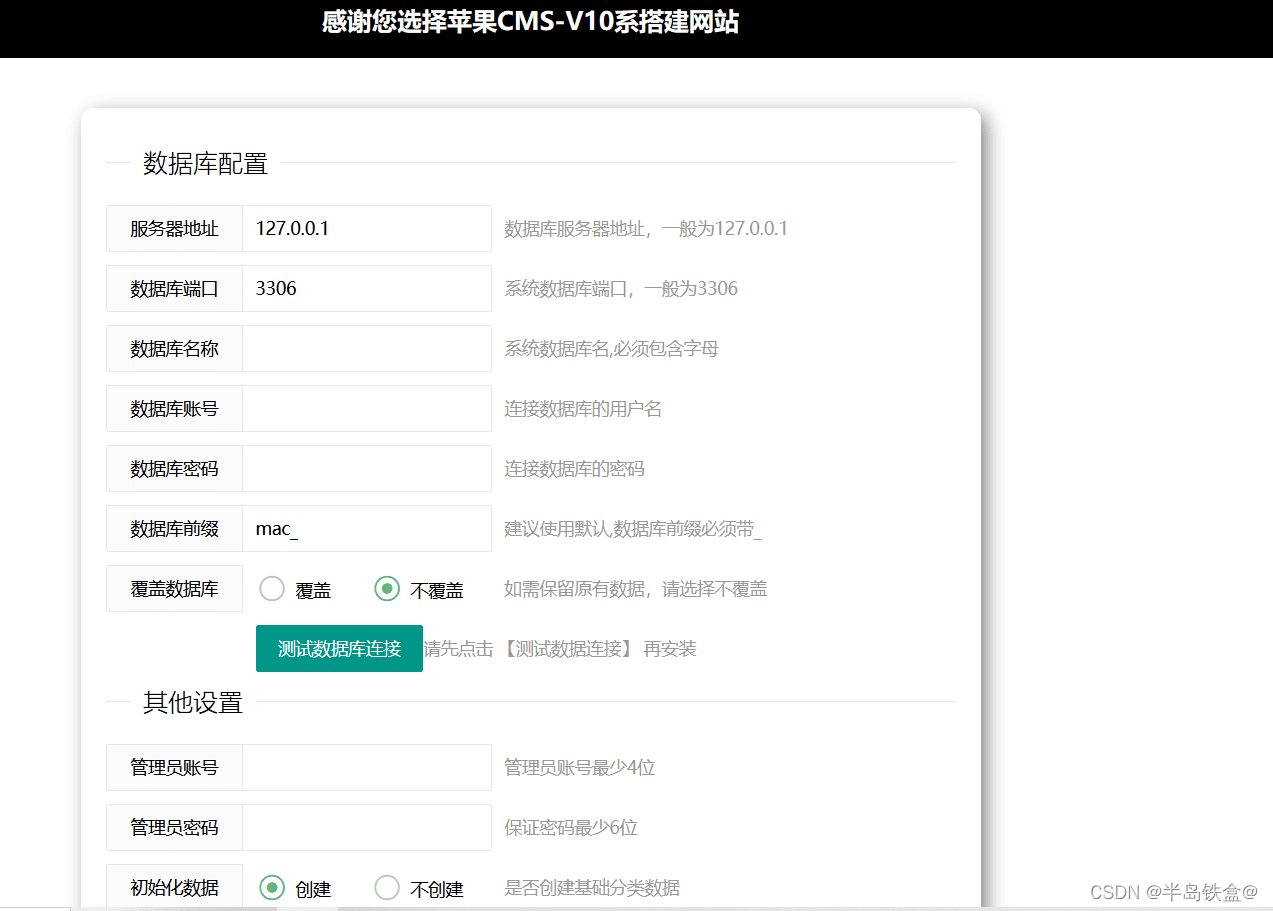The width and height of the screenshot is (1273, 911).
Task: Click hint text 如需保留原有数据，请选择不覆盖
Action: [x=636, y=589]
